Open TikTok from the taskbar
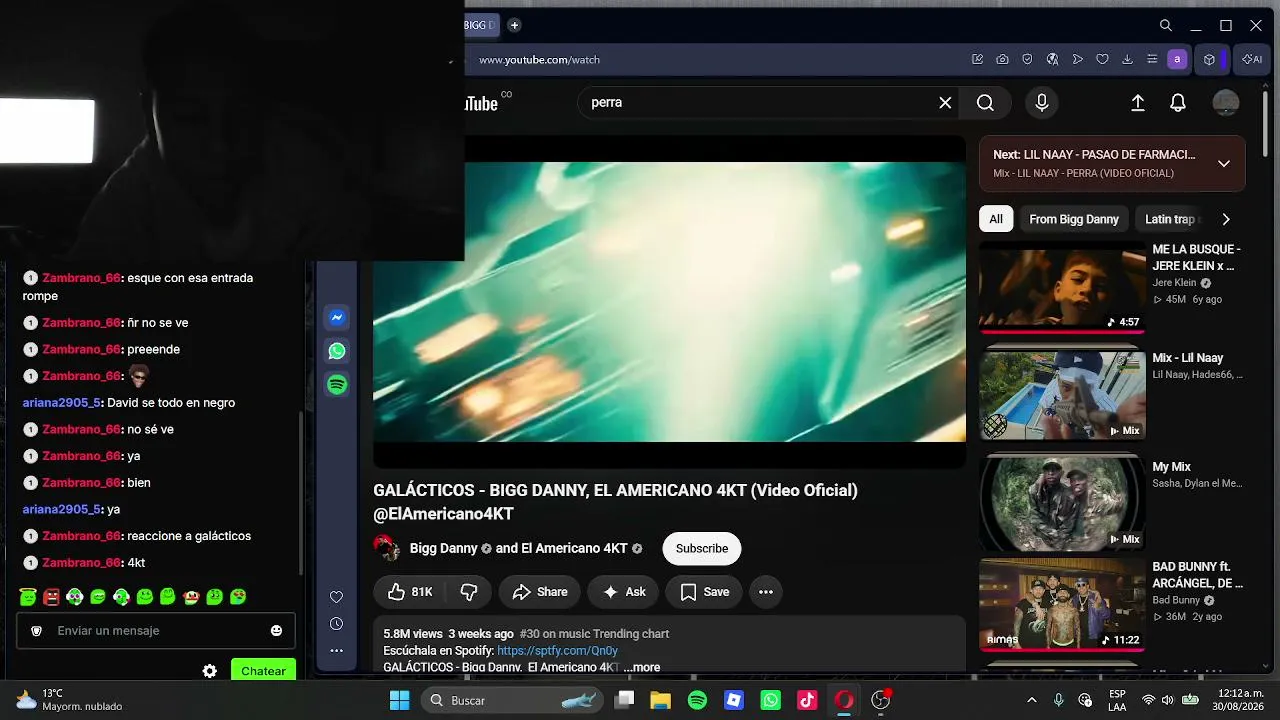The image size is (1280, 720). pyautogui.click(x=807, y=700)
